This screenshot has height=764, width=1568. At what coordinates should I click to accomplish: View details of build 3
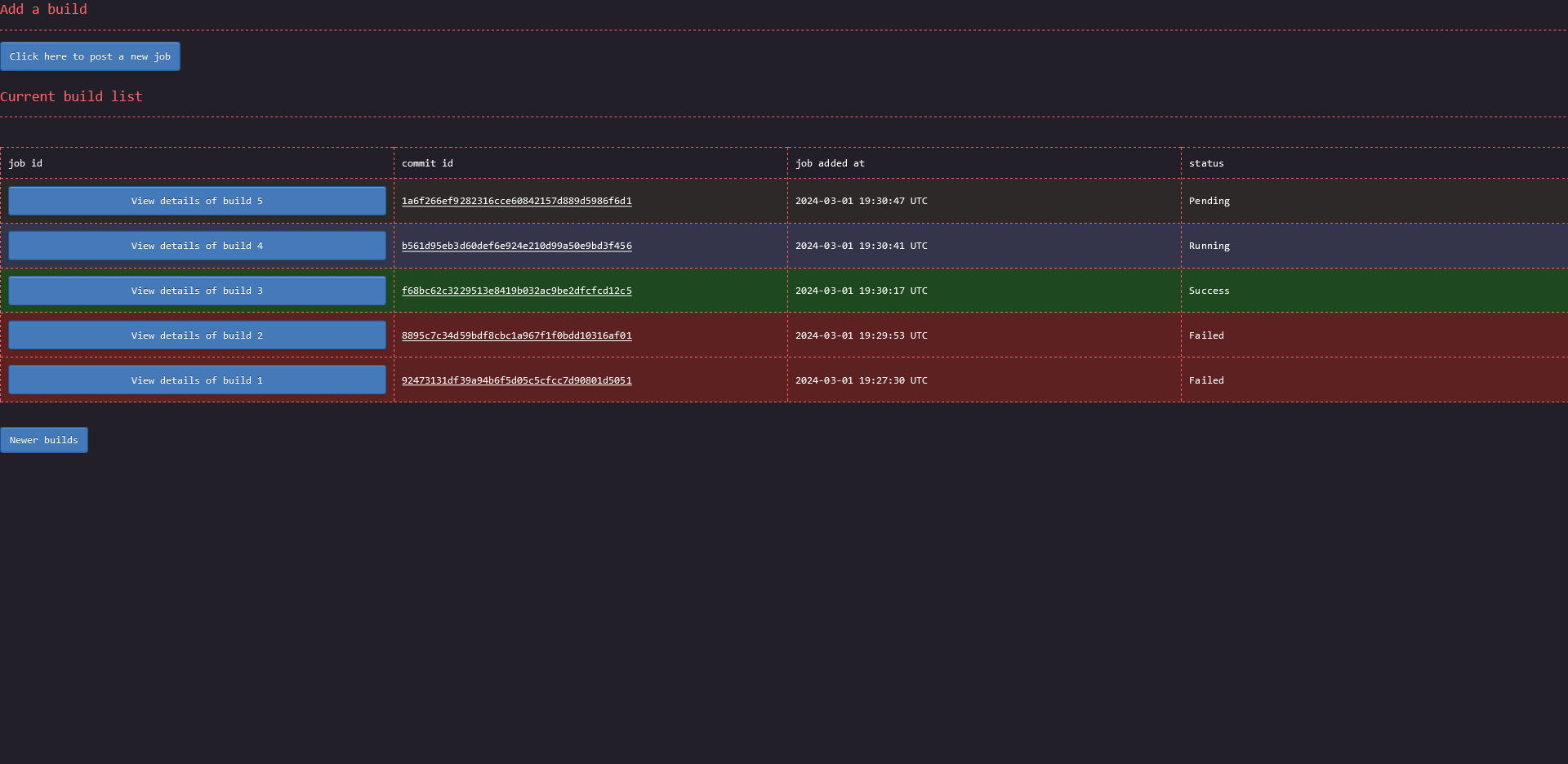(x=197, y=291)
